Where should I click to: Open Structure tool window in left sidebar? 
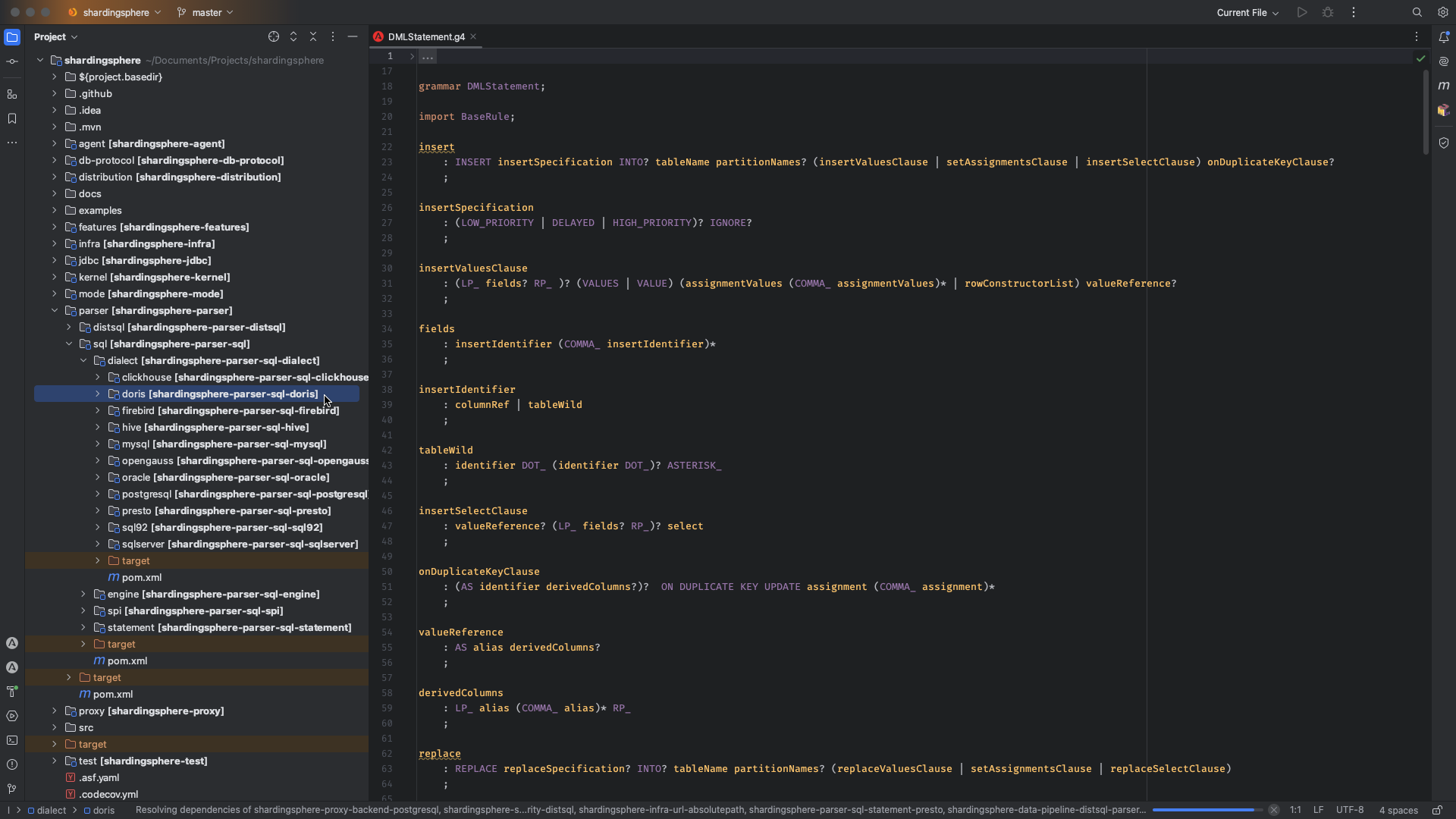(x=12, y=95)
